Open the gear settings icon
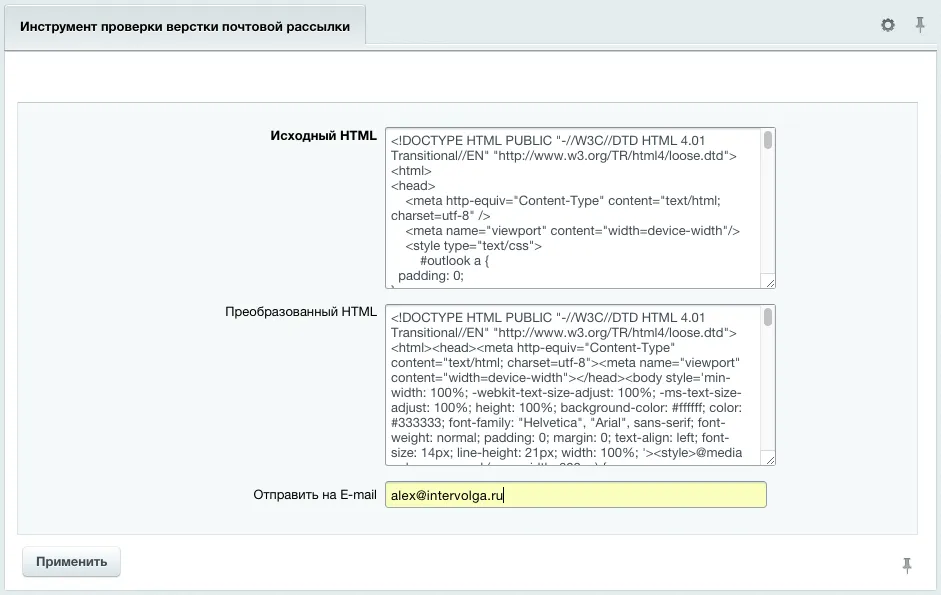The image size is (941, 595). tap(887, 25)
